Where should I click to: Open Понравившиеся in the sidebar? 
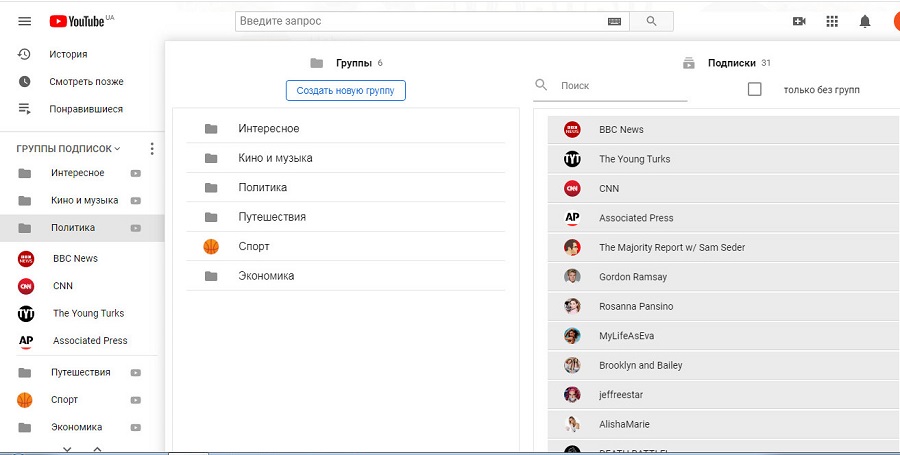86,109
